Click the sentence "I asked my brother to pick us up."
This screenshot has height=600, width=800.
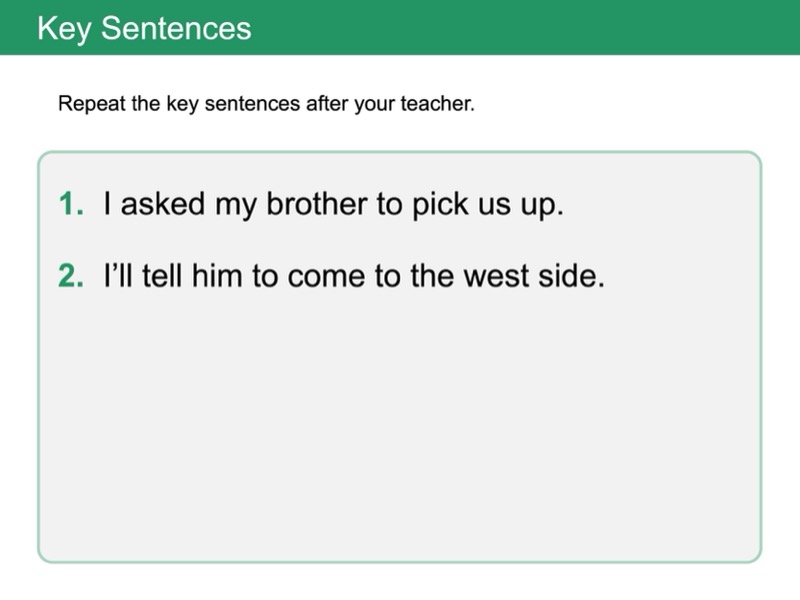334,205
